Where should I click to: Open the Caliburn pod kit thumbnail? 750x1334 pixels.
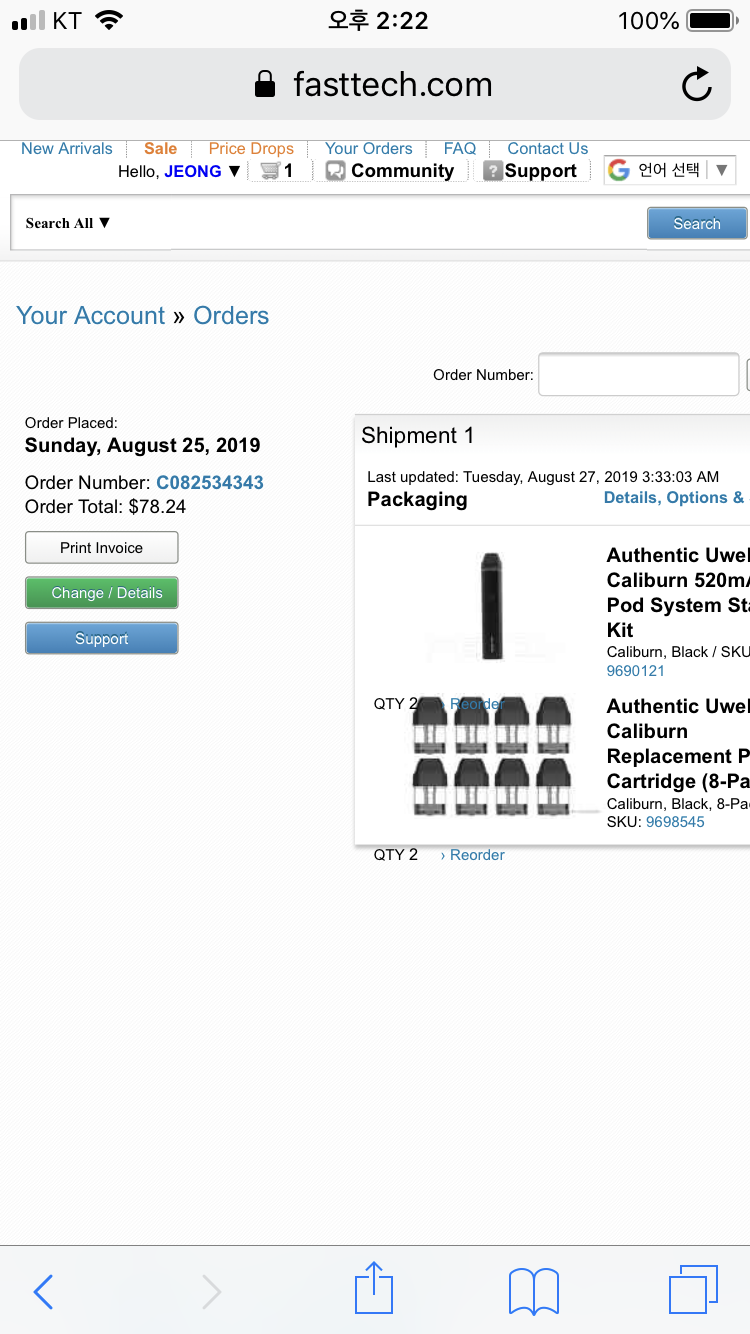tap(491, 606)
